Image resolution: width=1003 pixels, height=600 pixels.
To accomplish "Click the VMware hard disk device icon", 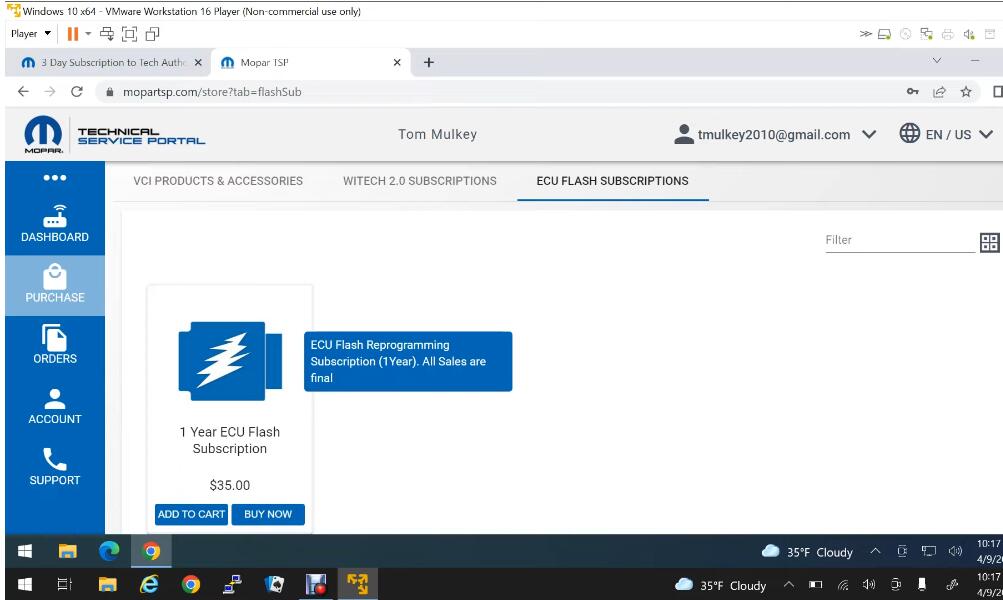I will click(884, 34).
